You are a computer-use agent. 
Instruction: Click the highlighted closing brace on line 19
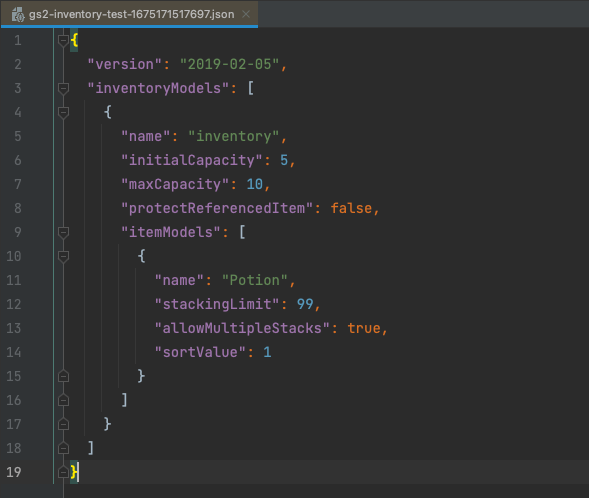click(74, 472)
